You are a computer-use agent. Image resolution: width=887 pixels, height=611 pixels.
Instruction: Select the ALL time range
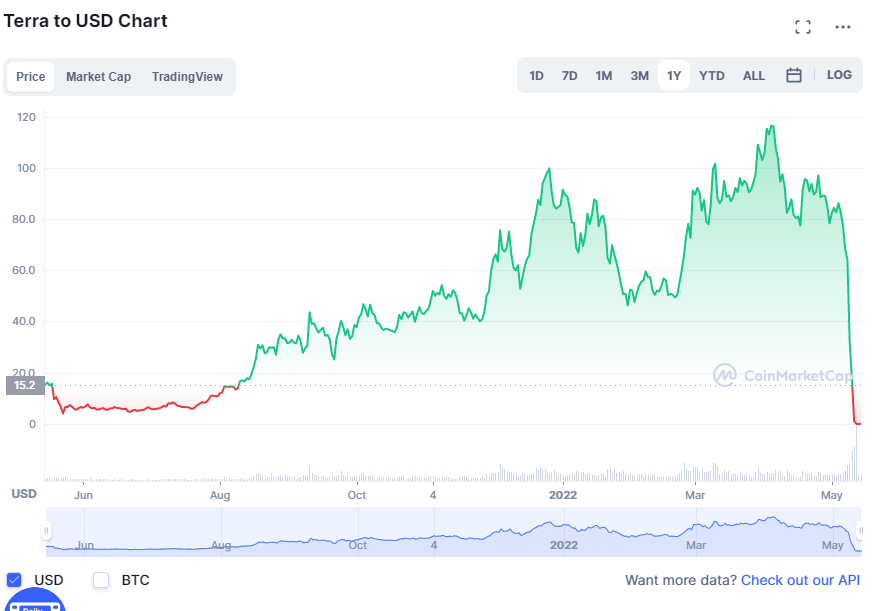tap(753, 75)
